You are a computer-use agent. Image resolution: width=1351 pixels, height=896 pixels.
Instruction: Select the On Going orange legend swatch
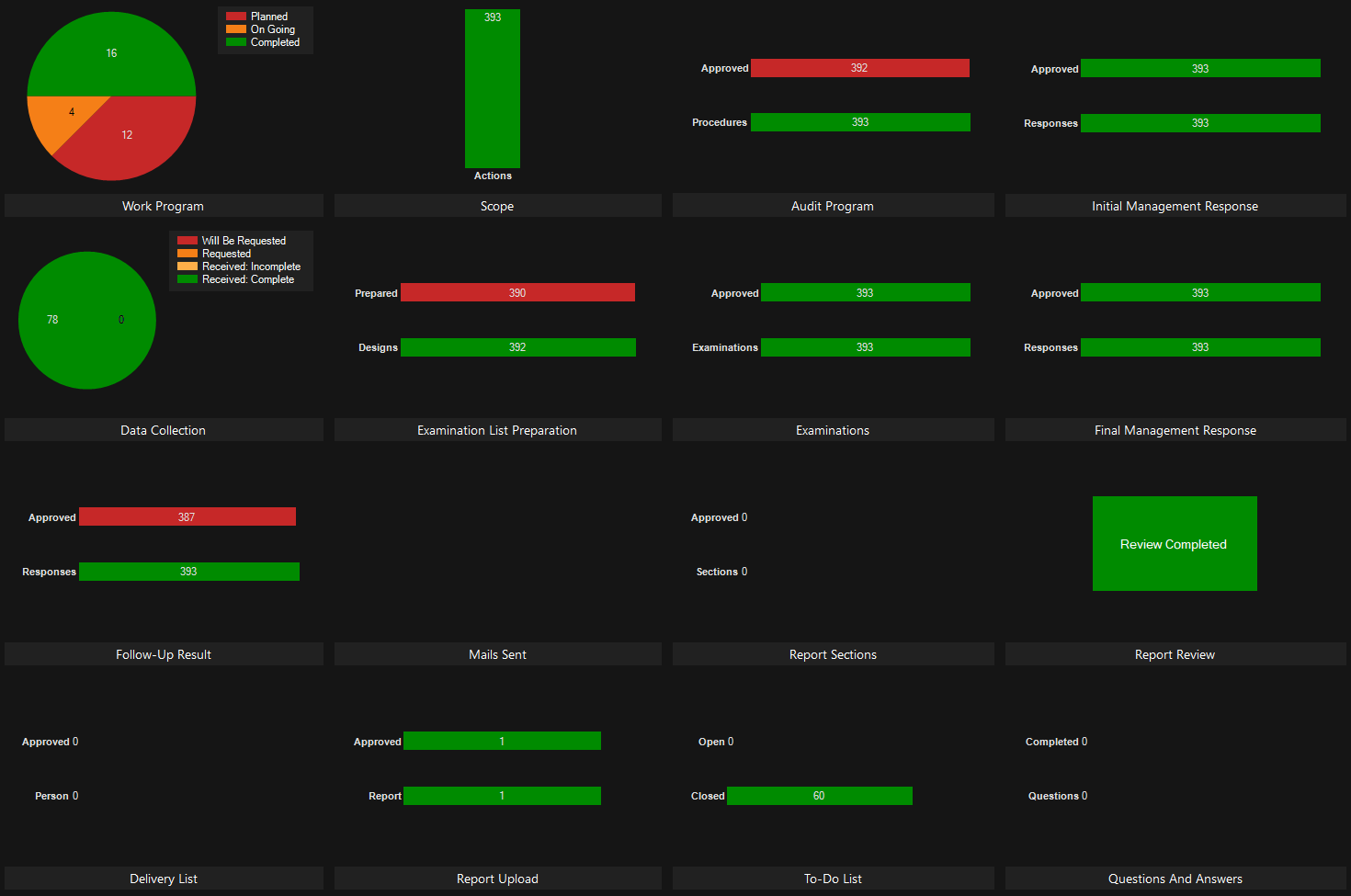tap(236, 29)
